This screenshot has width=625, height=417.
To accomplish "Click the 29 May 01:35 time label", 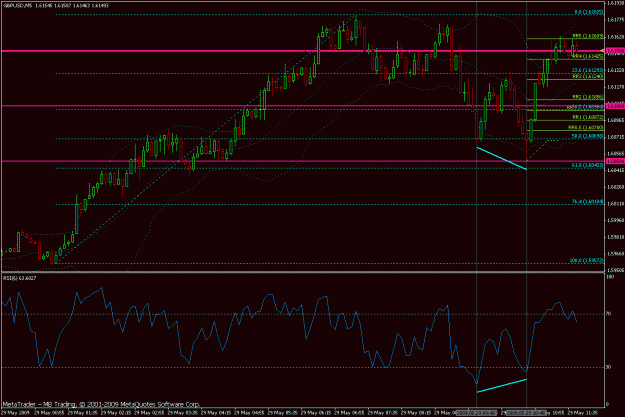I will click(82, 413).
